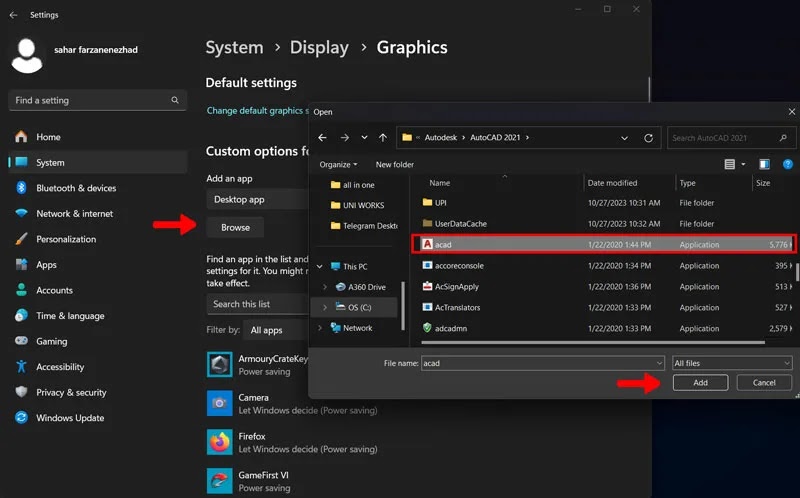Screen dimensions: 800x498
Task: Click the horizontal scrollbar in file list
Action: coord(593,342)
